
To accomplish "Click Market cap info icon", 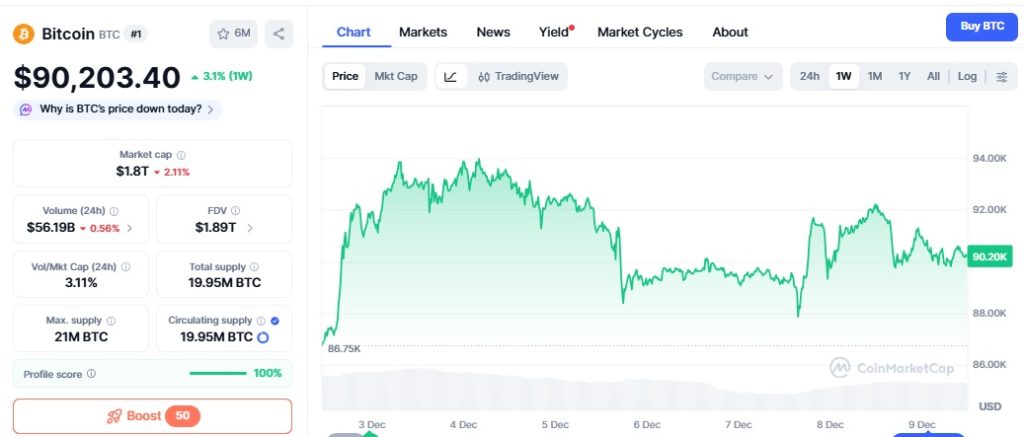I will [181, 155].
